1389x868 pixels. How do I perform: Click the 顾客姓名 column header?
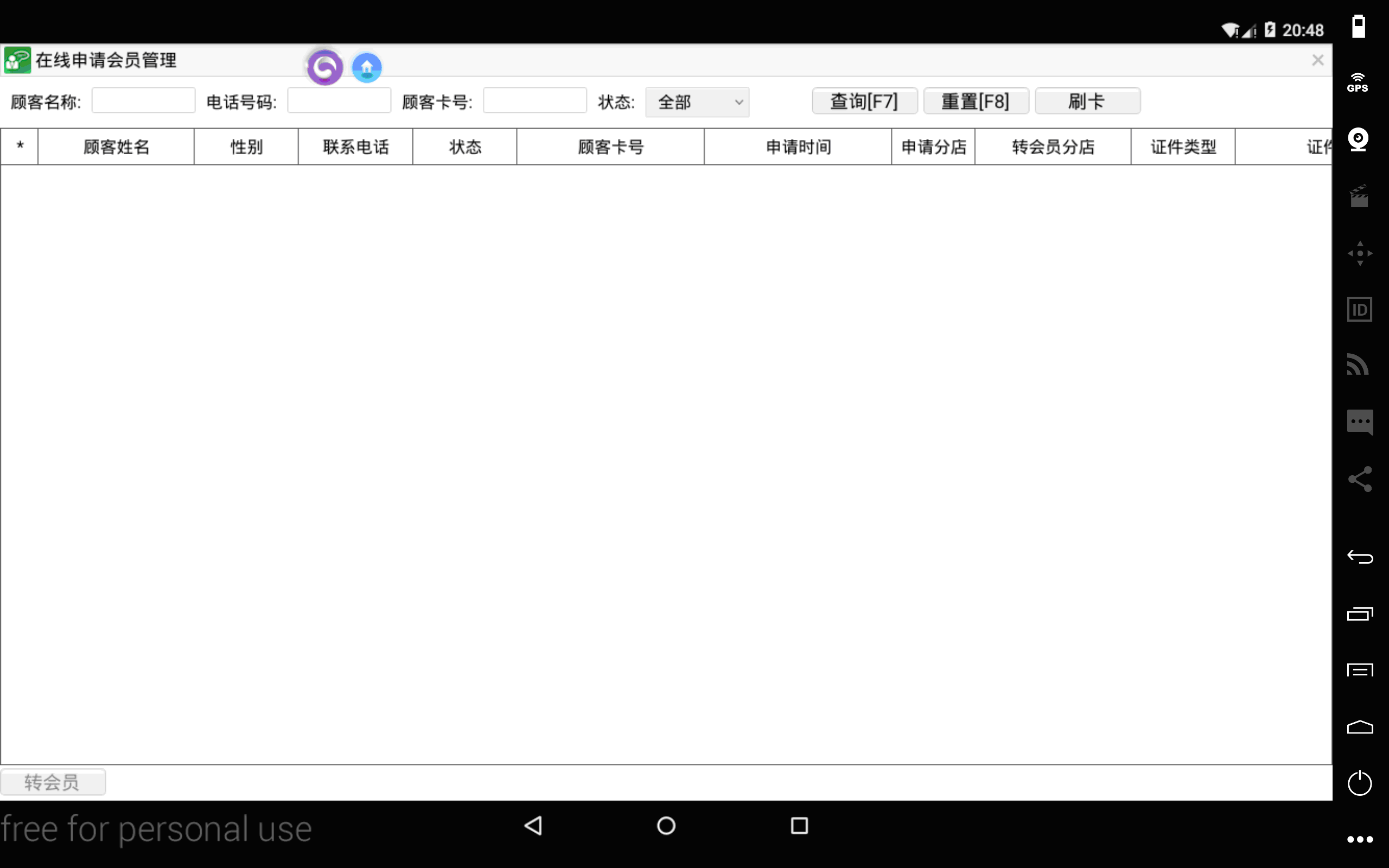[116, 147]
